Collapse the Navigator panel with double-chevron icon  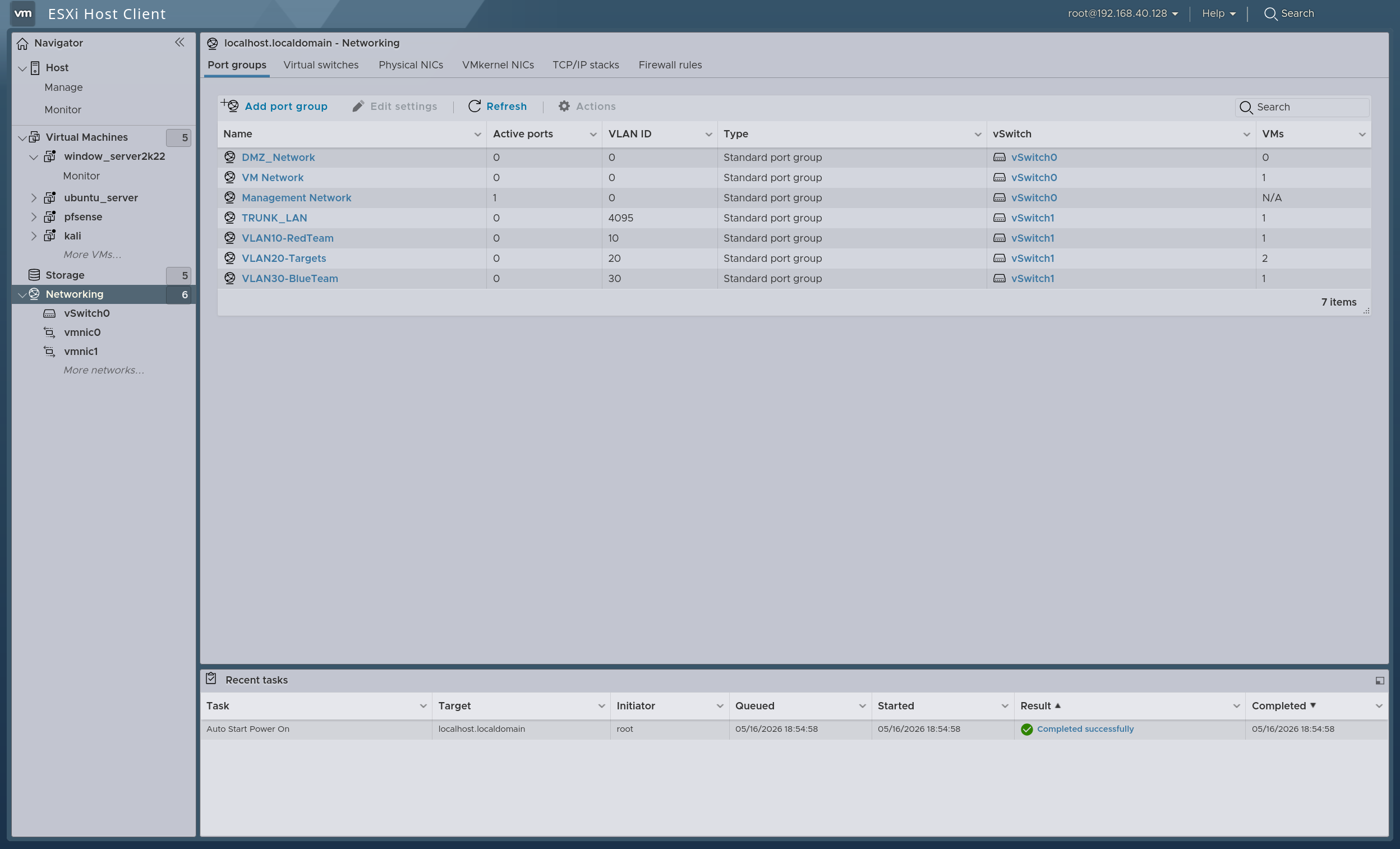tap(179, 42)
